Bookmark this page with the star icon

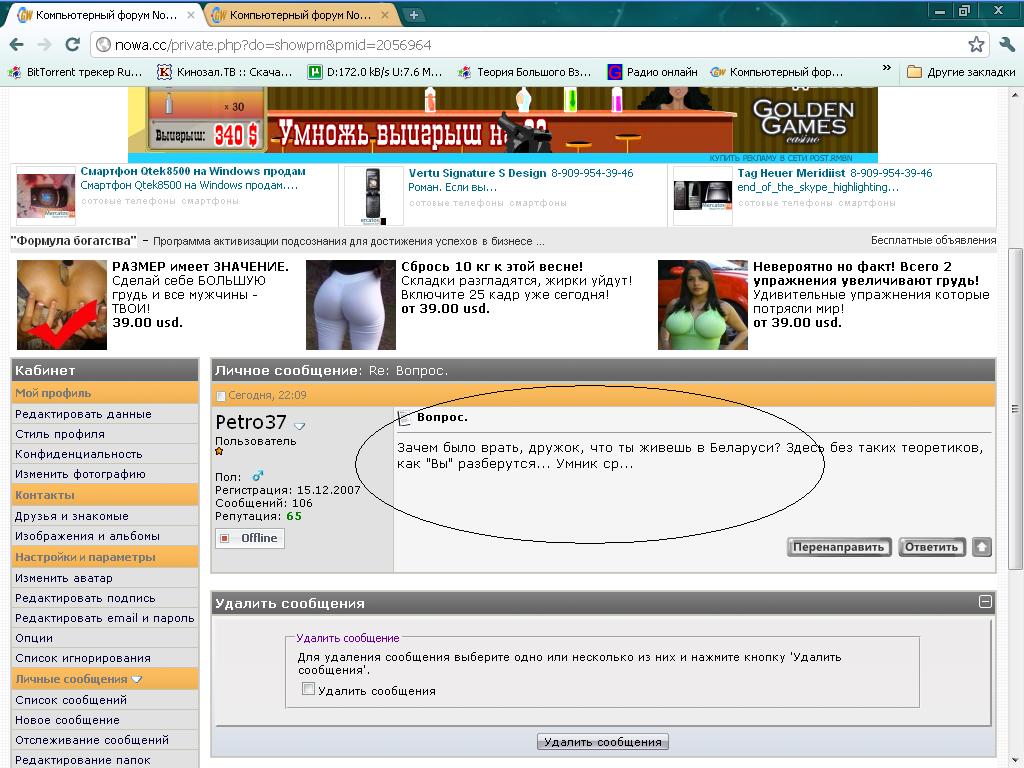click(x=976, y=44)
